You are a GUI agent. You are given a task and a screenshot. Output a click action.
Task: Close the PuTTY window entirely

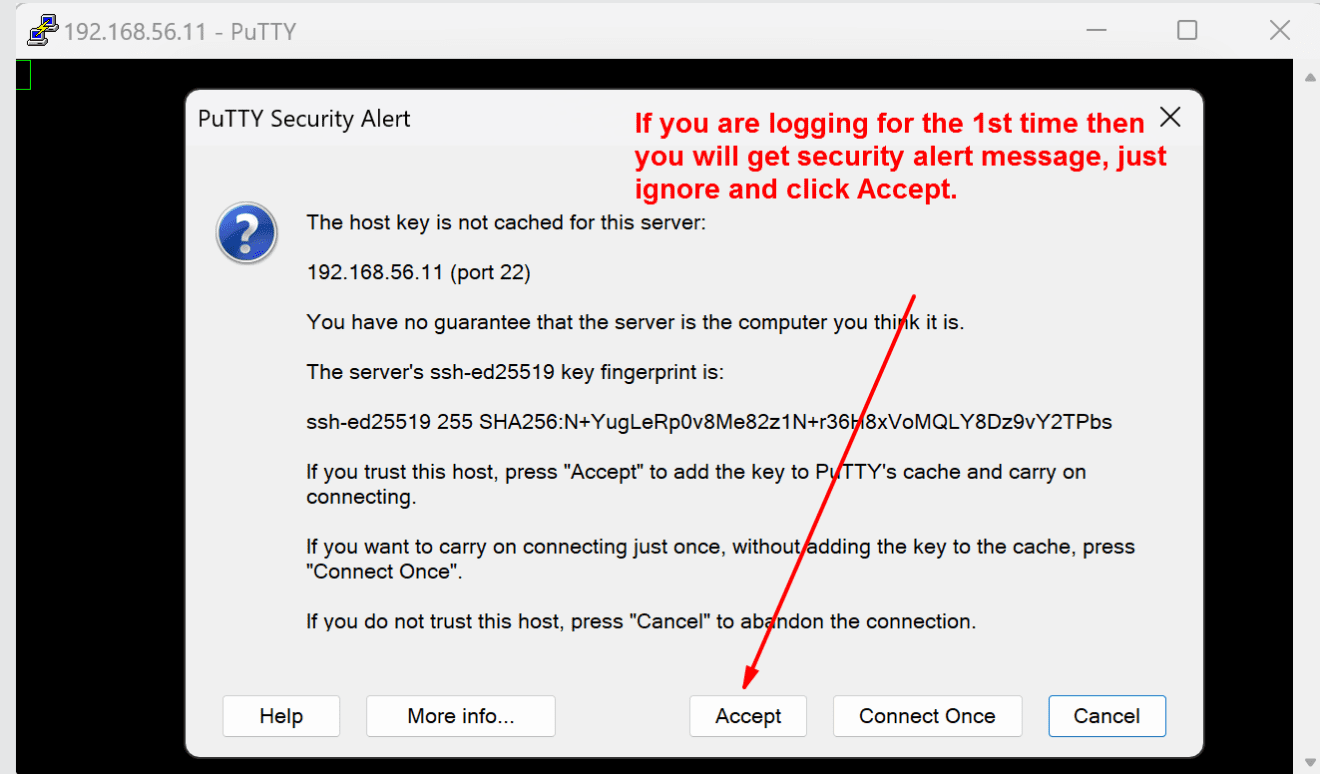tap(1280, 30)
